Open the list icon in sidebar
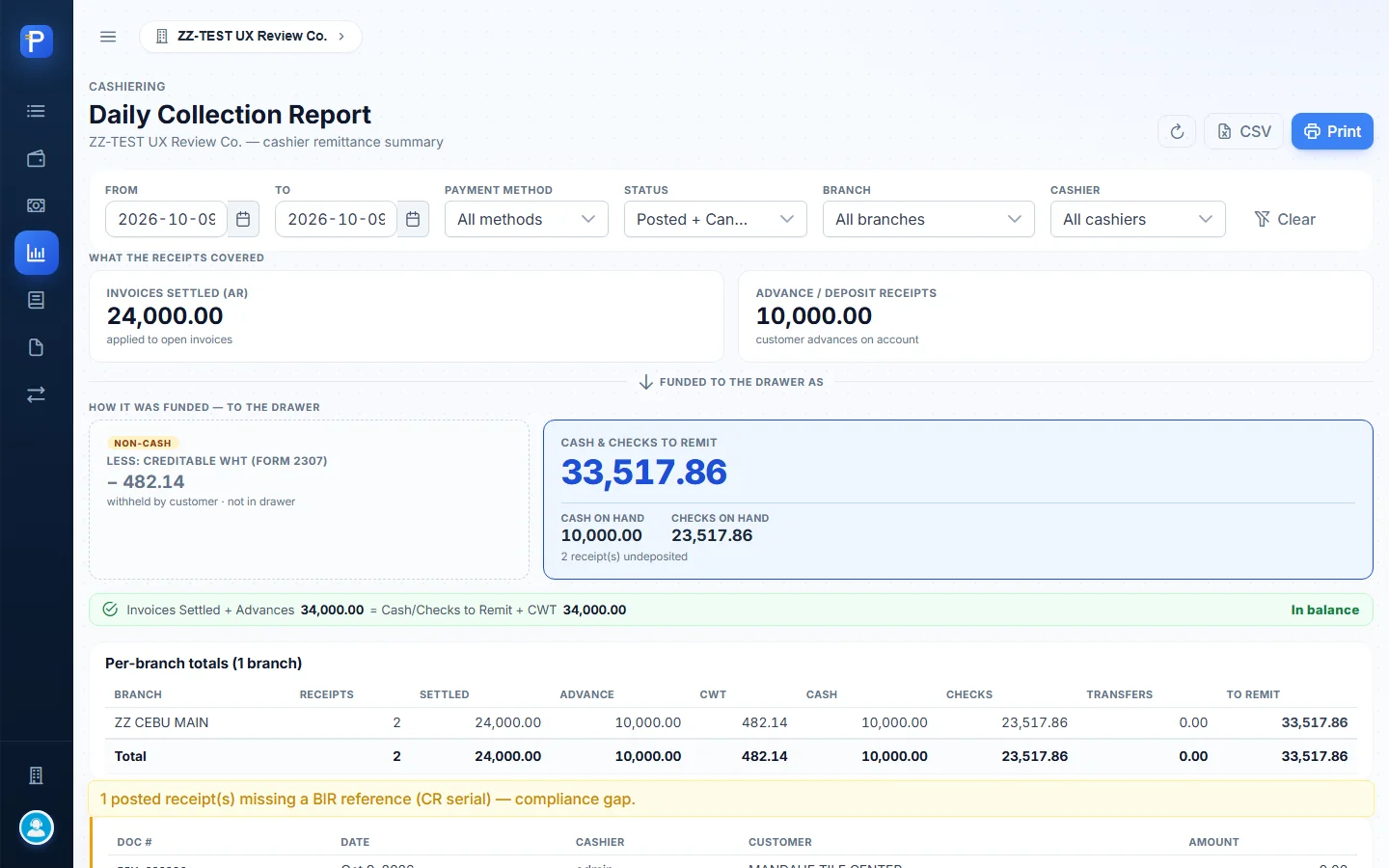 (x=37, y=111)
